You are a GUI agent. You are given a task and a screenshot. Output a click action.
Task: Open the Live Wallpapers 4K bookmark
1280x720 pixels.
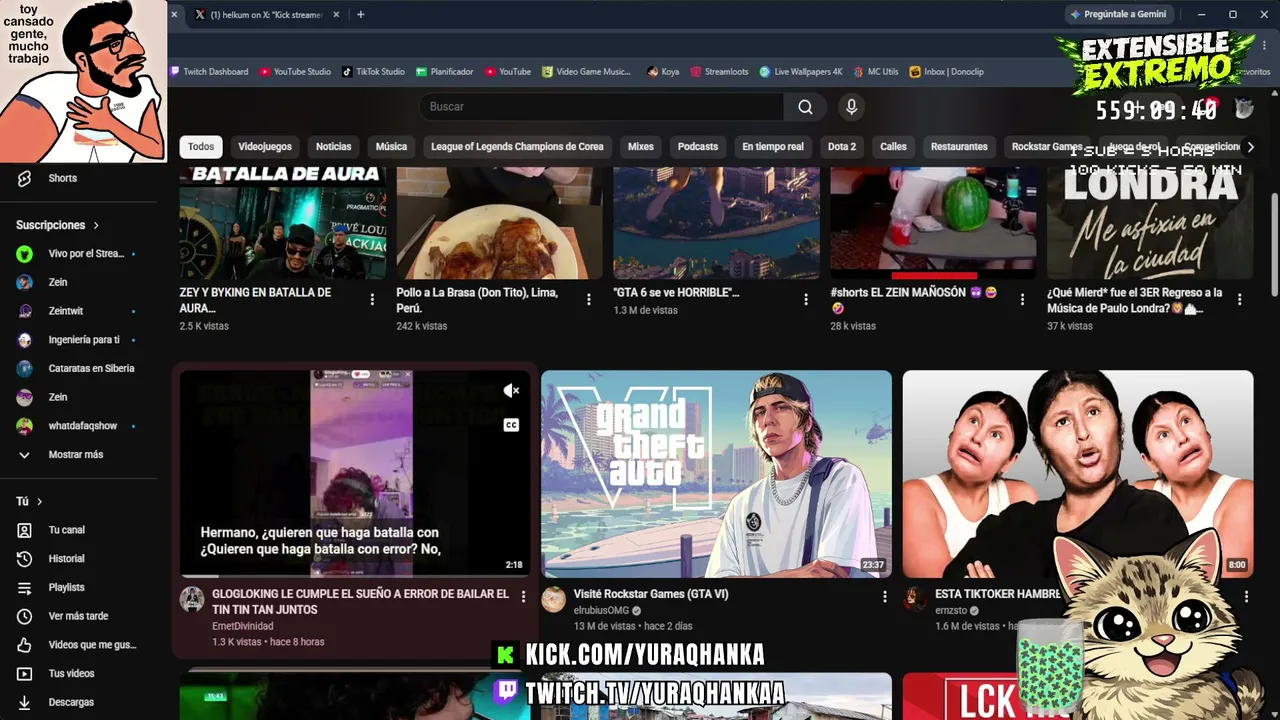tap(801, 72)
